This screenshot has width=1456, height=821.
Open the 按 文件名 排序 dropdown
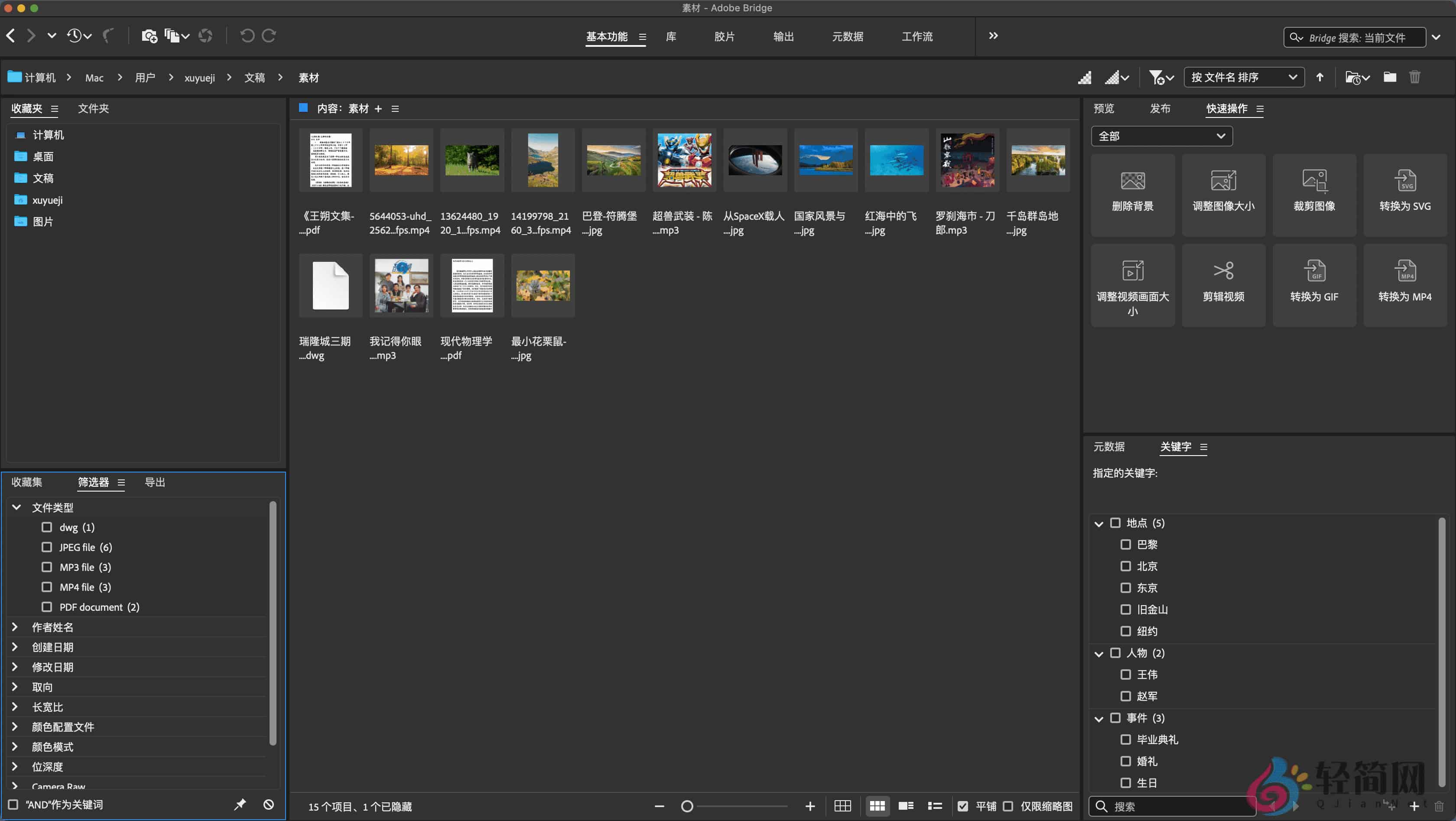coord(1244,77)
